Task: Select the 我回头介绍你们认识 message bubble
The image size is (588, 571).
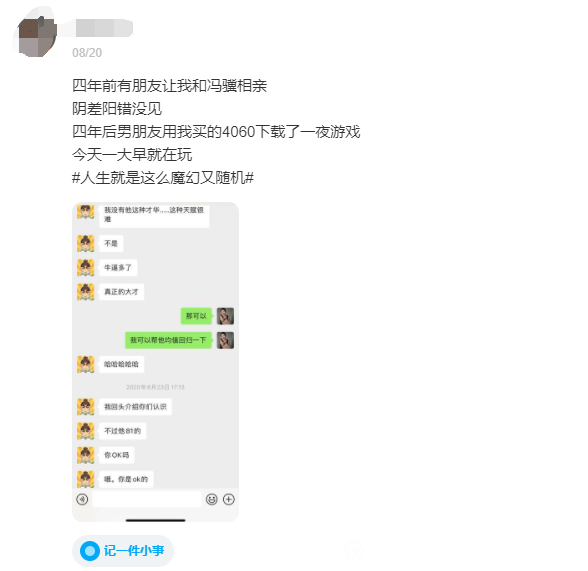Action: click(x=135, y=407)
